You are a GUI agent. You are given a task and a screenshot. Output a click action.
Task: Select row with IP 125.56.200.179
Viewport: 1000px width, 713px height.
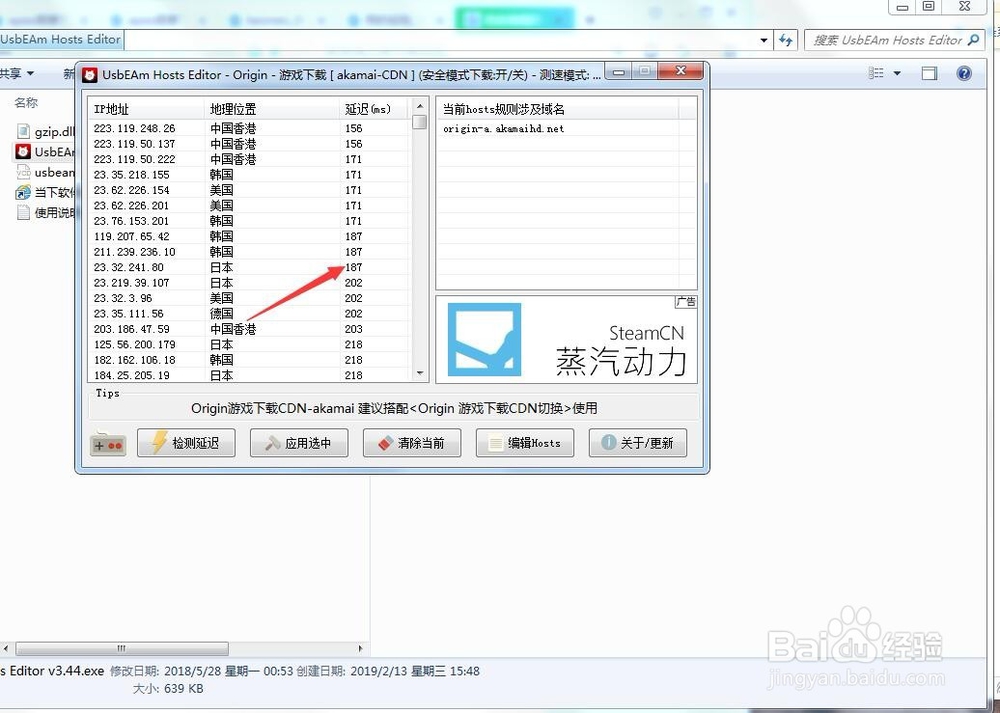[249, 344]
